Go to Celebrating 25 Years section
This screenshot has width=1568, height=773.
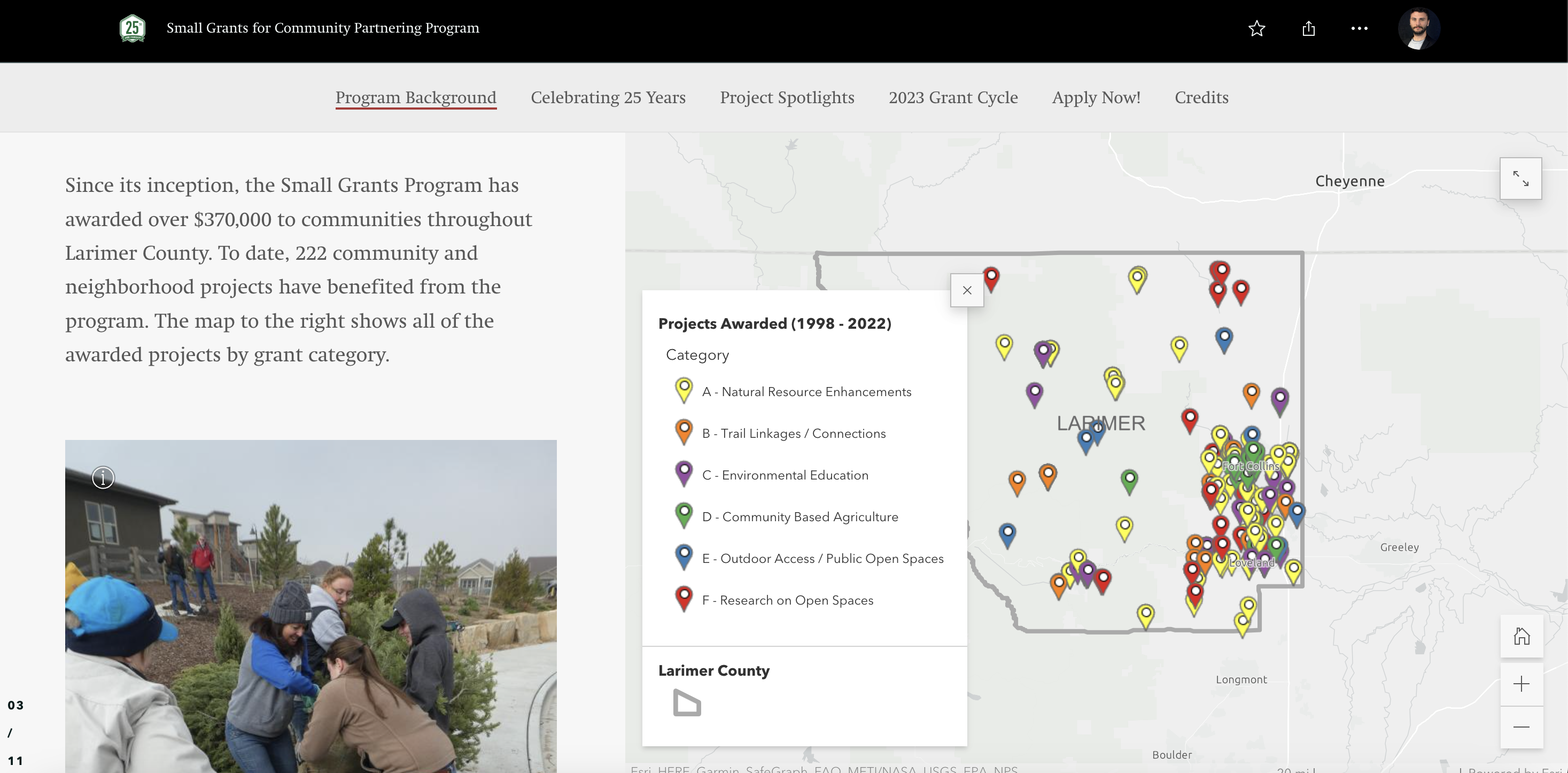(608, 97)
